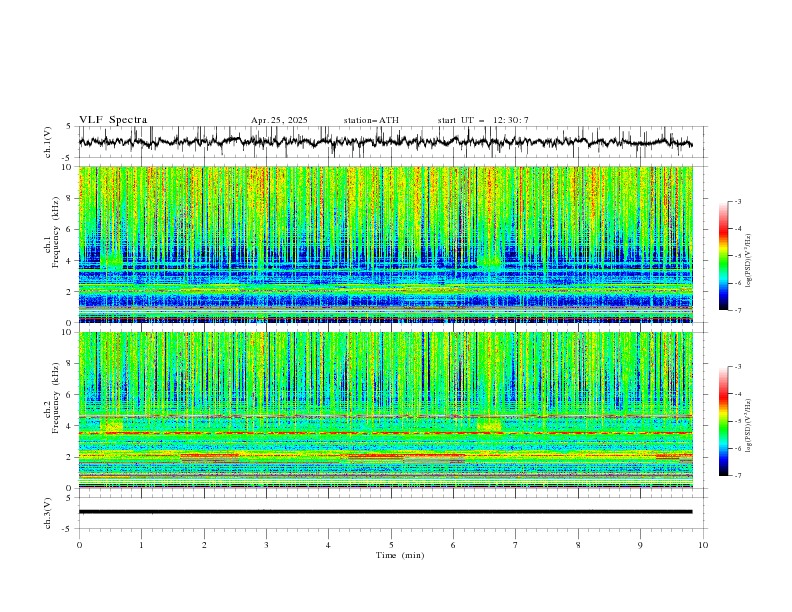Click inside the ch.1 spectrogram panel
This screenshot has height=612, width=792.
385,244
